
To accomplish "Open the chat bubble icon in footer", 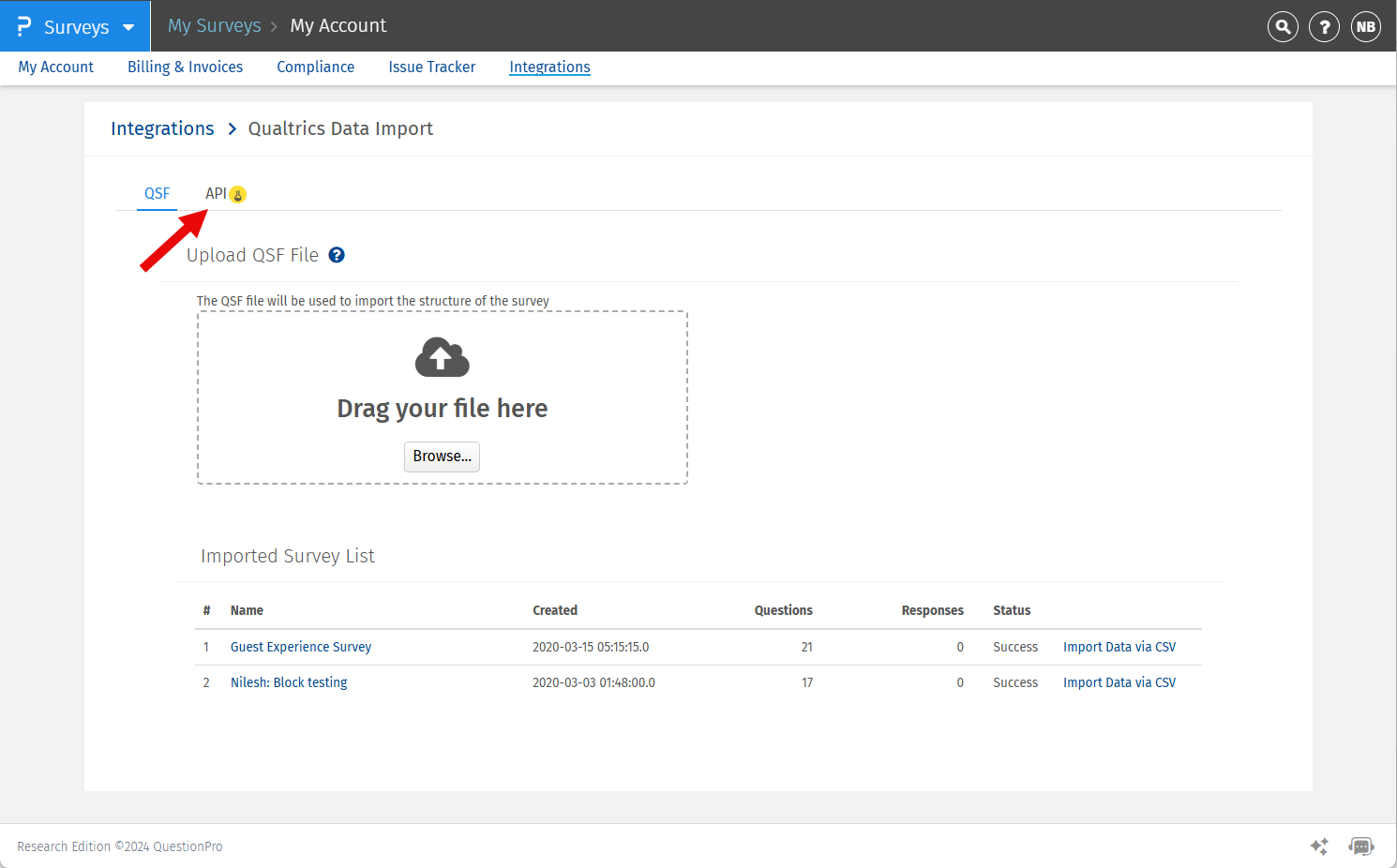I will point(1360,846).
